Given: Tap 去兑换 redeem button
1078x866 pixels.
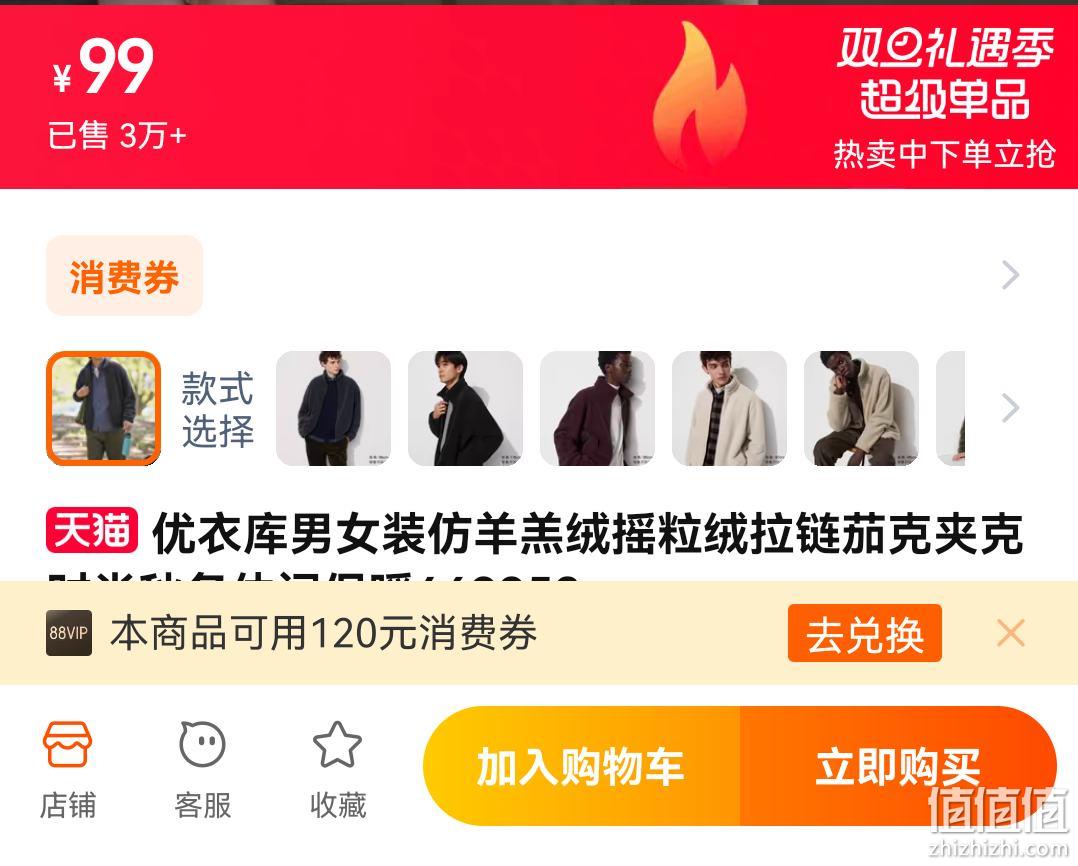Looking at the screenshot, I should [x=865, y=633].
